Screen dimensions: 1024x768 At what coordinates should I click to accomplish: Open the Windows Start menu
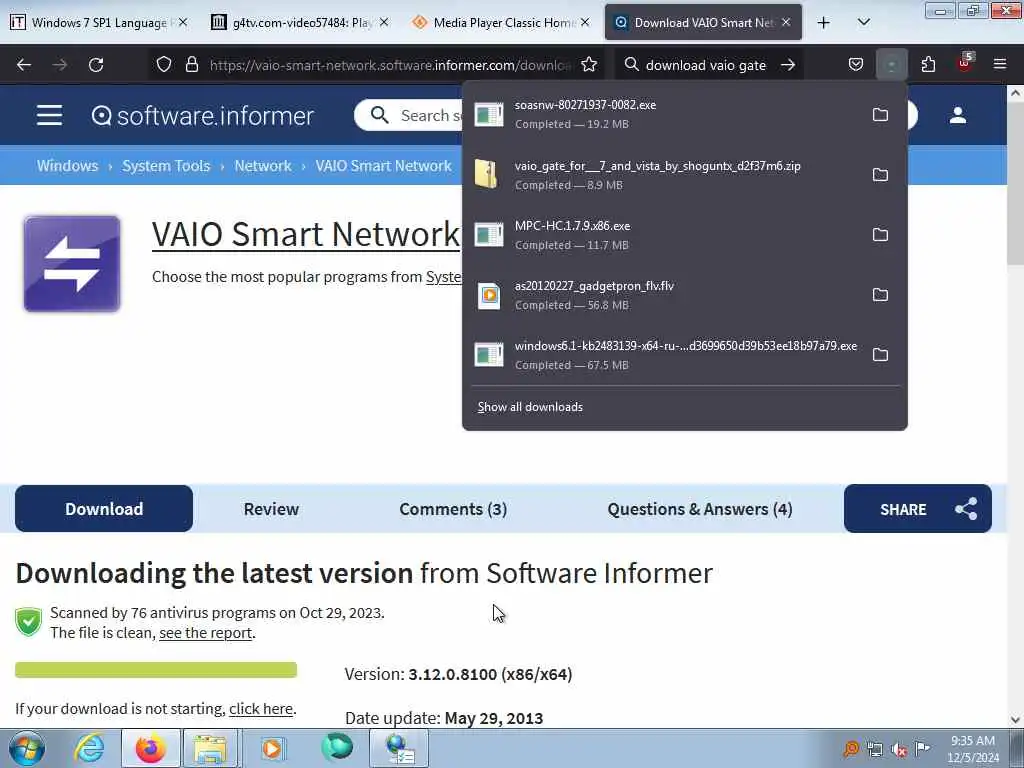(27, 748)
